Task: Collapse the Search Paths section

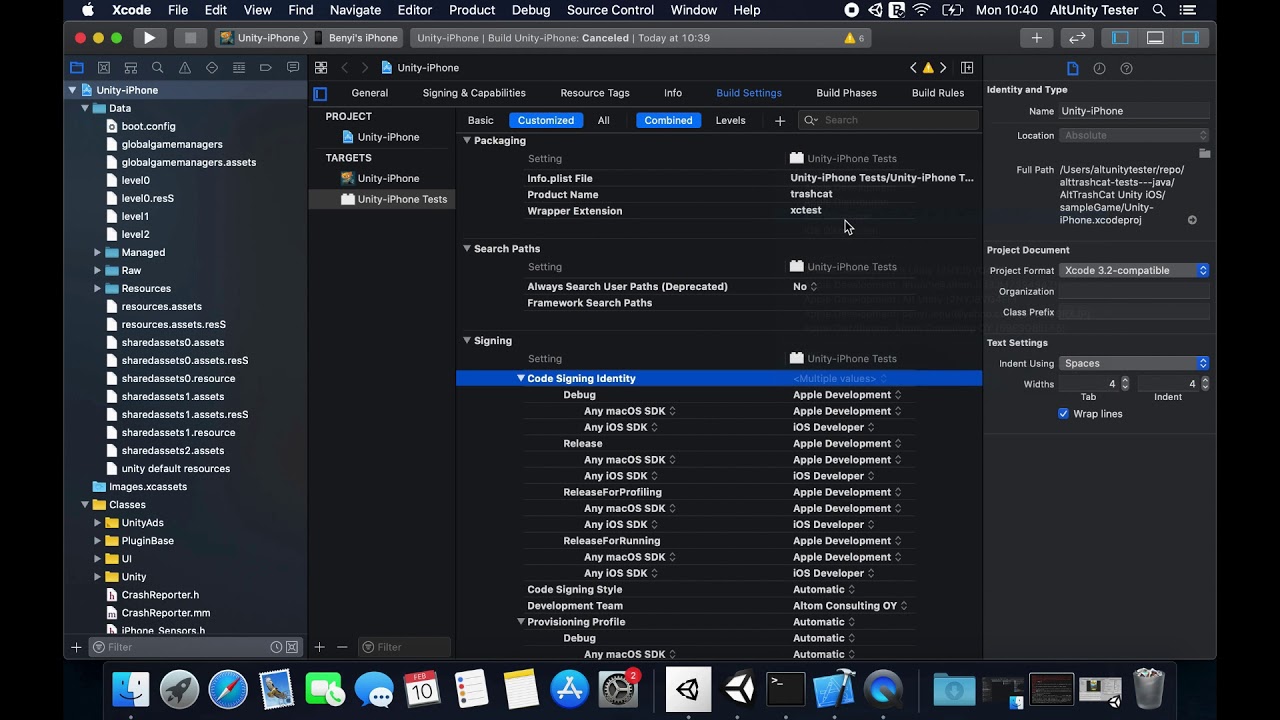Action: pos(466,248)
